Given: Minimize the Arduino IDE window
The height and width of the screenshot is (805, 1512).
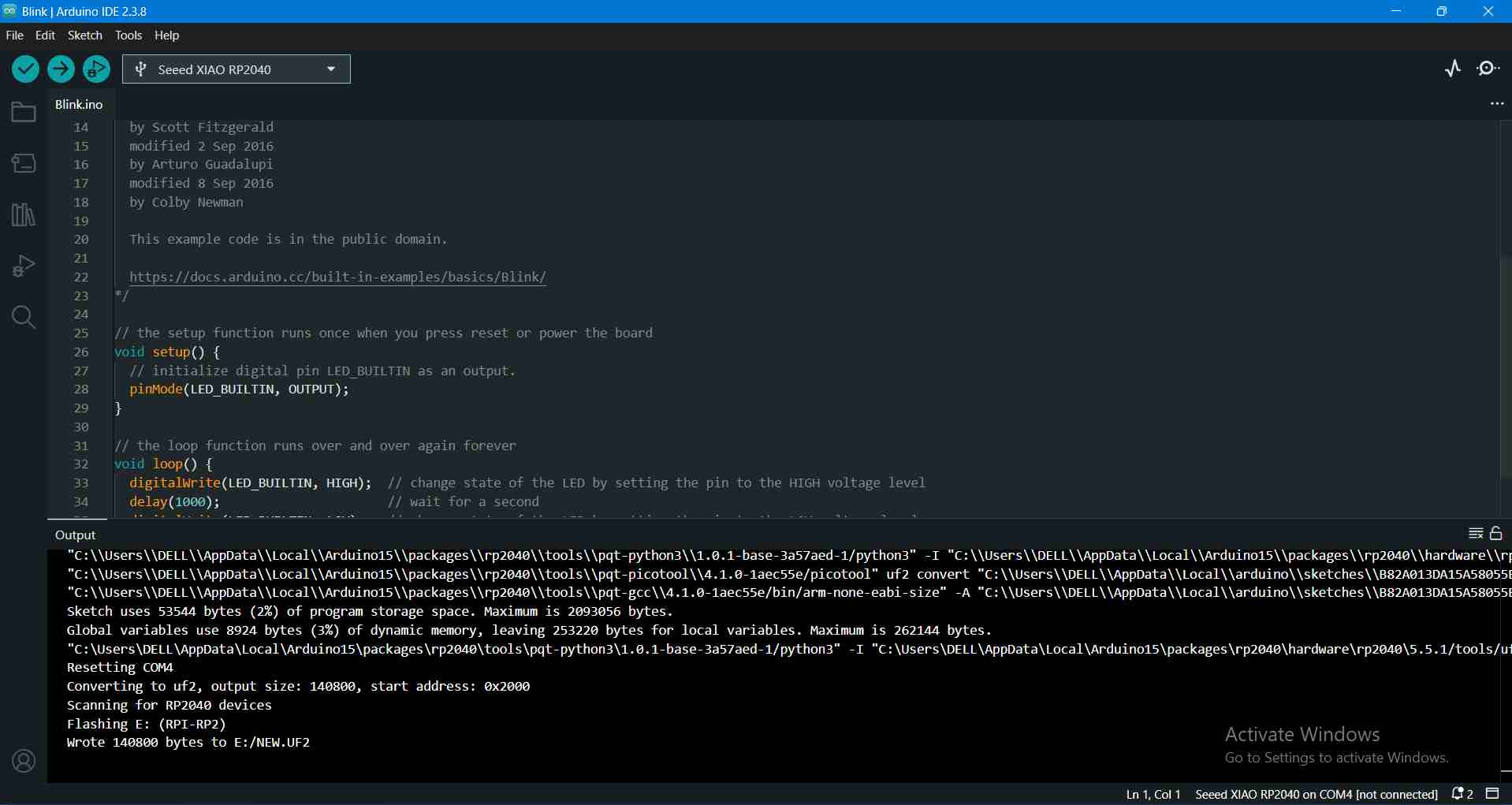Looking at the screenshot, I should click(x=1396, y=11).
